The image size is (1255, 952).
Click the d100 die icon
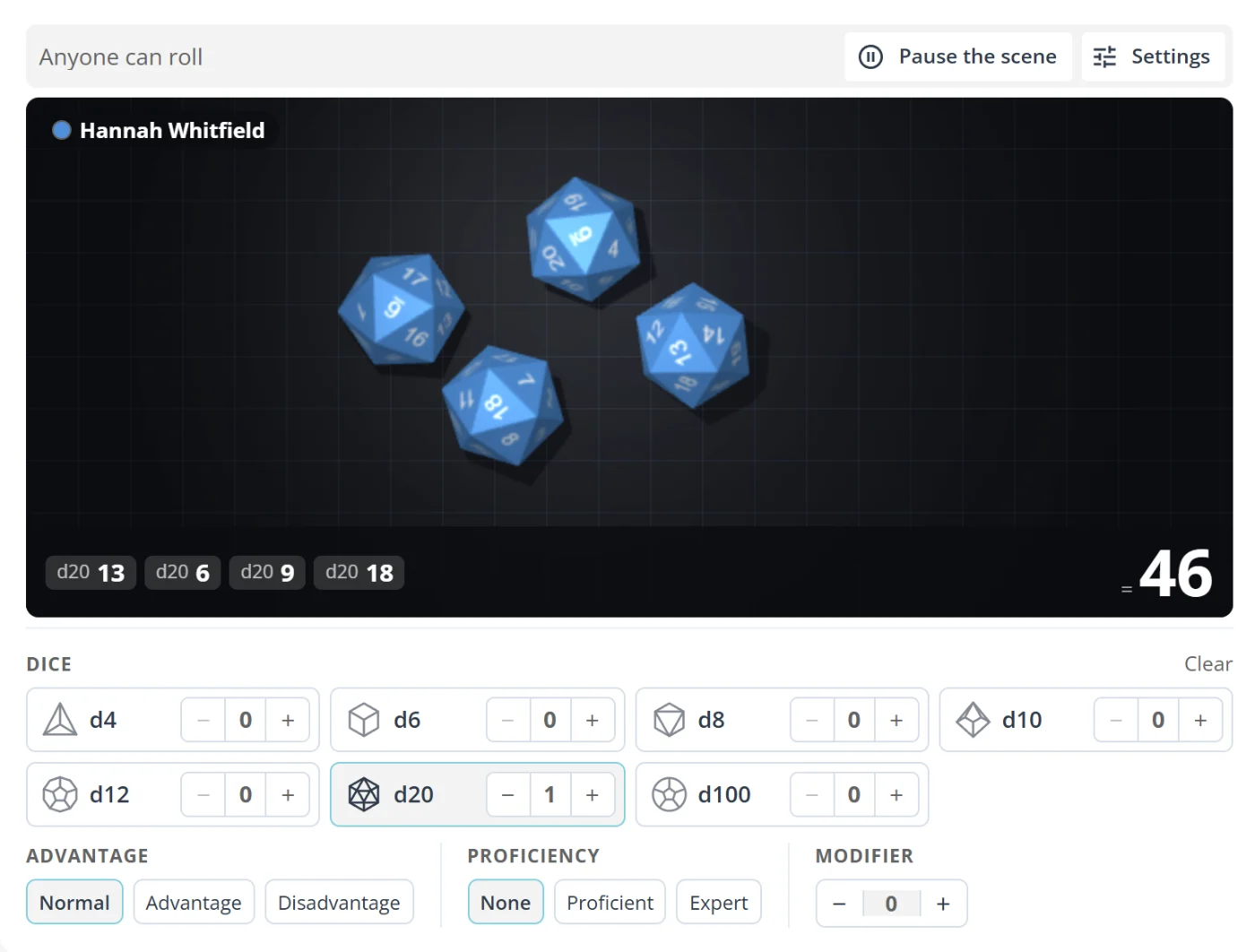[x=669, y=794]
